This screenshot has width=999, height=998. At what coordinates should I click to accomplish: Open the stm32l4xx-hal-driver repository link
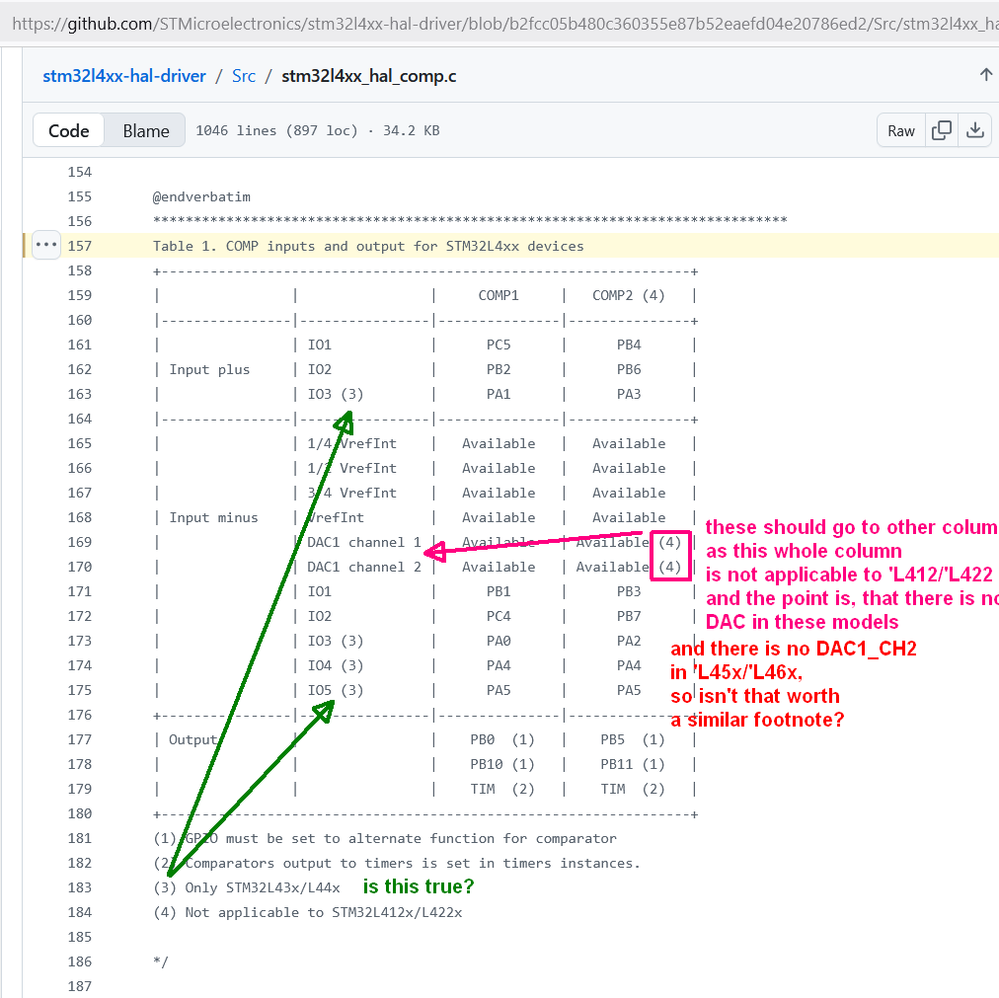pos(124,76)
